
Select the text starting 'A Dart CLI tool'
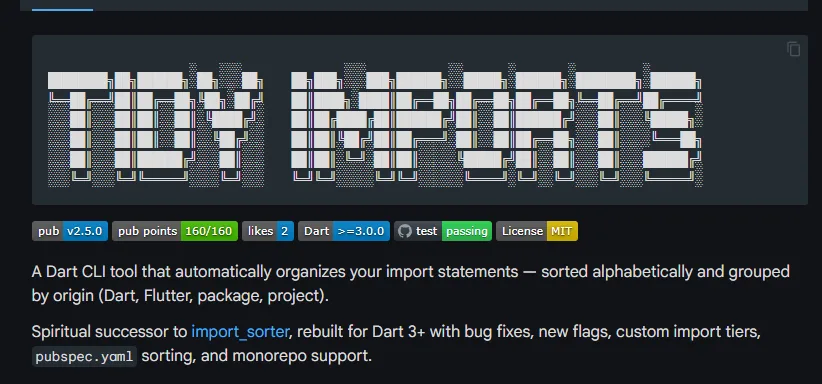point(410,283)
